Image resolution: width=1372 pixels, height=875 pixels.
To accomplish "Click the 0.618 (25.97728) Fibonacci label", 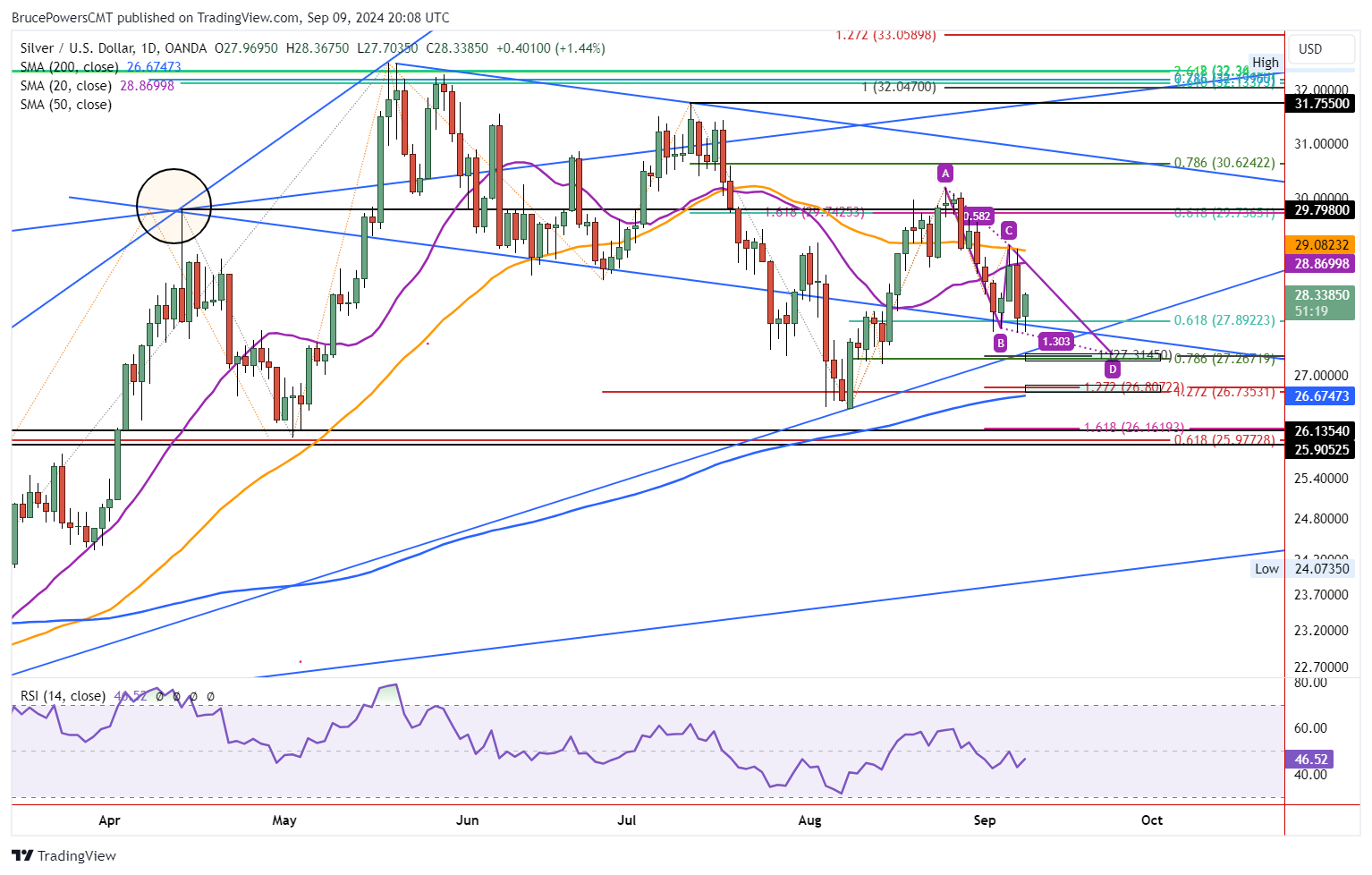I will pyautogui.click(x=1224, y=440).
